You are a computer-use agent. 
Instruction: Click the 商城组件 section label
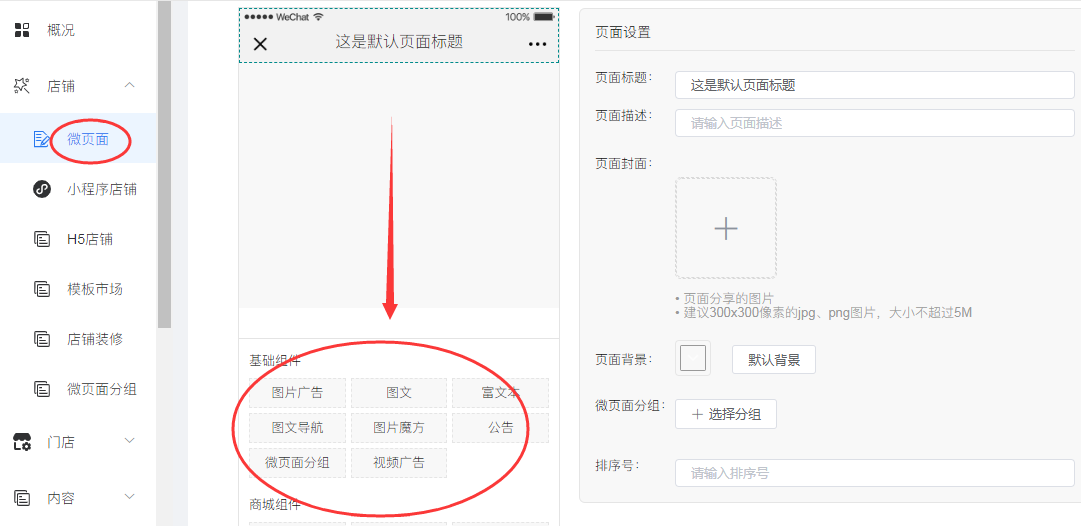[x=275, y=504]
